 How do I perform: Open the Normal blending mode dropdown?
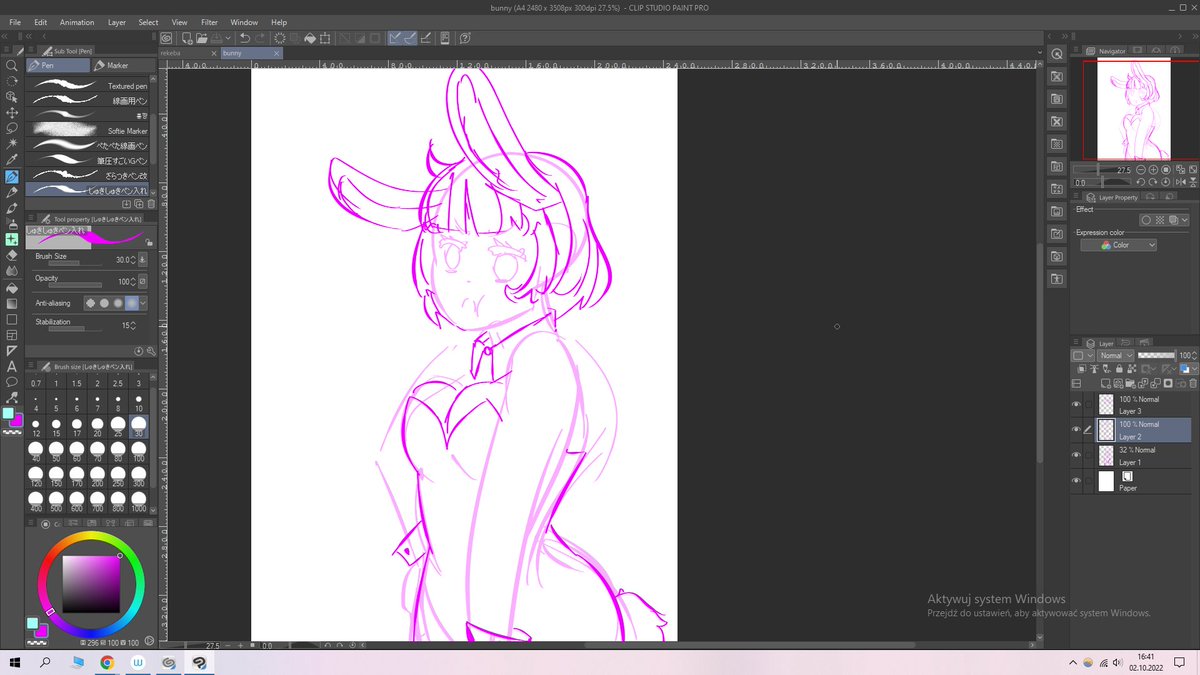pos(1115,355)
